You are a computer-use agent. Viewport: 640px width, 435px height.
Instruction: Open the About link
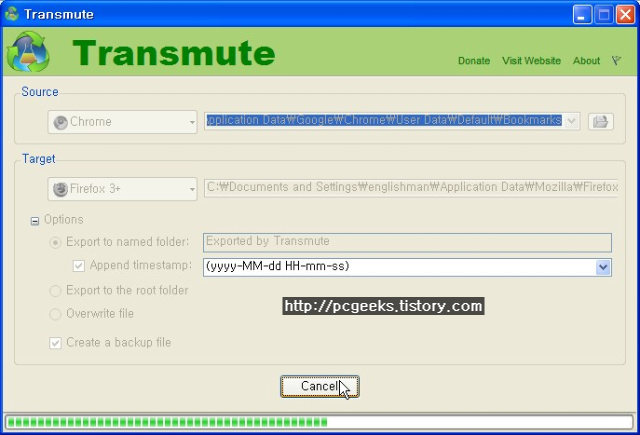[x=586, y=61]
